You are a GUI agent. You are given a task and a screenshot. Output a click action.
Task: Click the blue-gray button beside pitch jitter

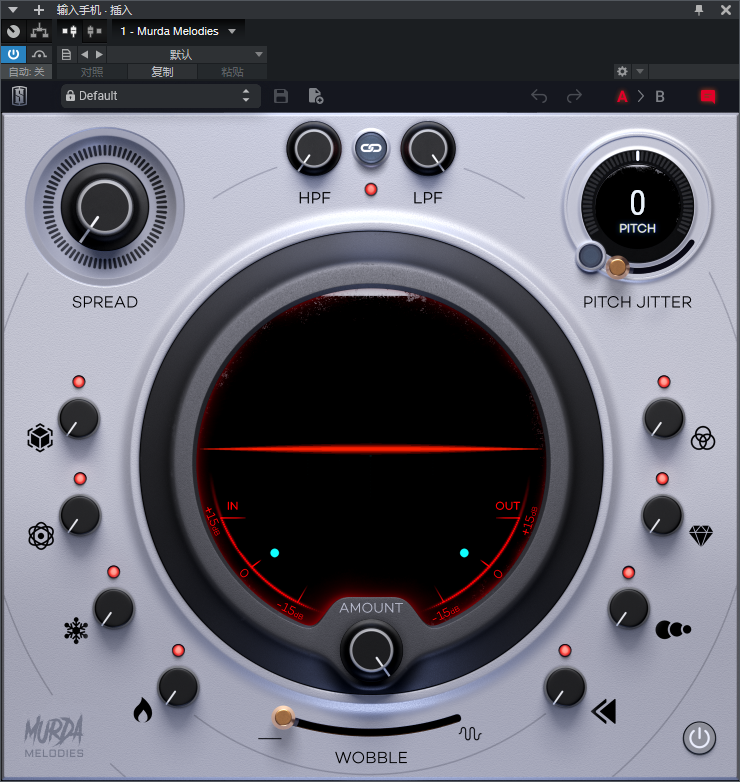point(591,256)
